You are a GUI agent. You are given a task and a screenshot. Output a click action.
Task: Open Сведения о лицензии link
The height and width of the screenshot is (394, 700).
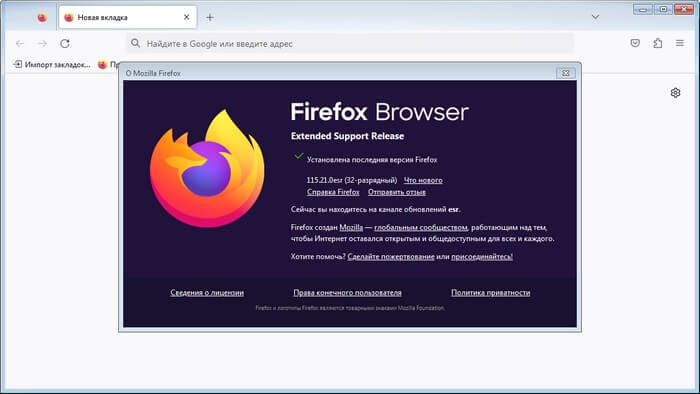coord(207,293)
